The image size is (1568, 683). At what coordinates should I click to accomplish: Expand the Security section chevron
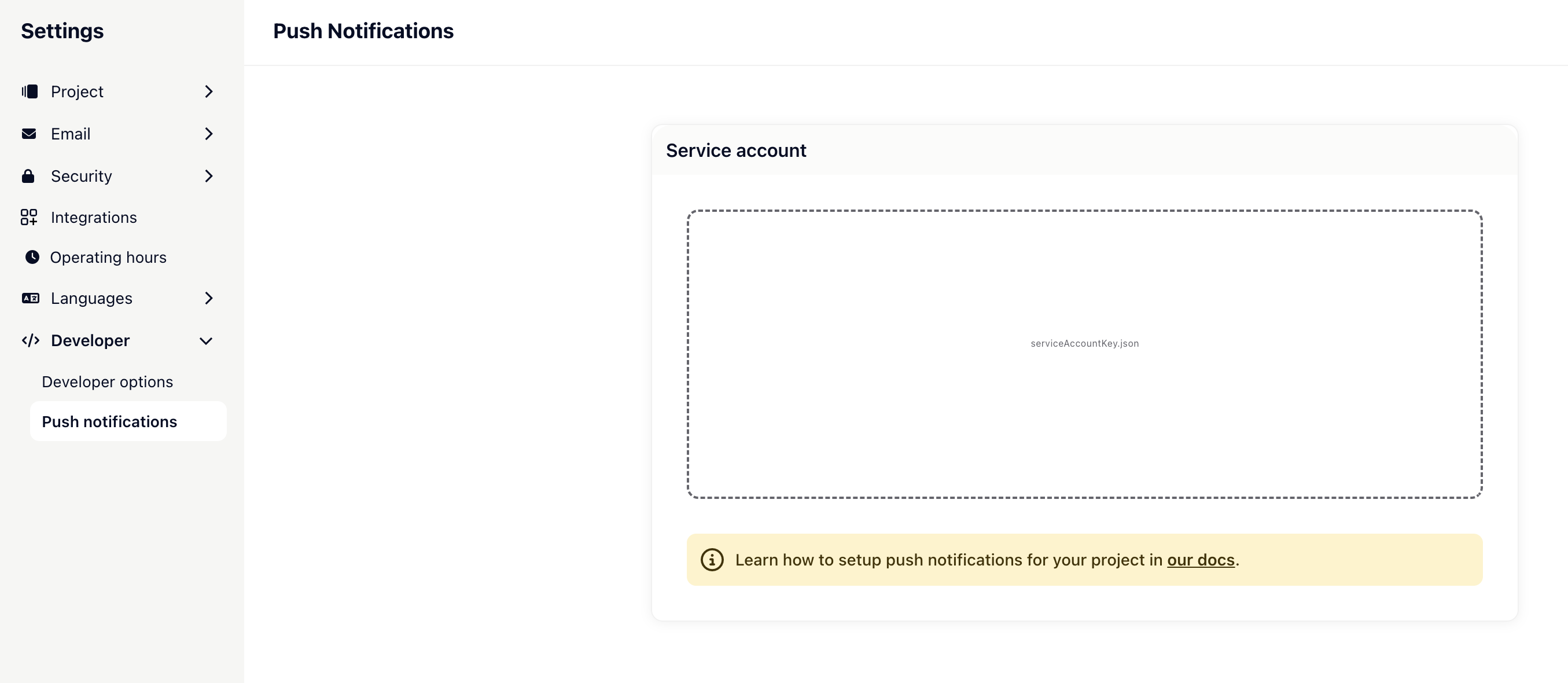pyautogui.click(x=209, y=177)
